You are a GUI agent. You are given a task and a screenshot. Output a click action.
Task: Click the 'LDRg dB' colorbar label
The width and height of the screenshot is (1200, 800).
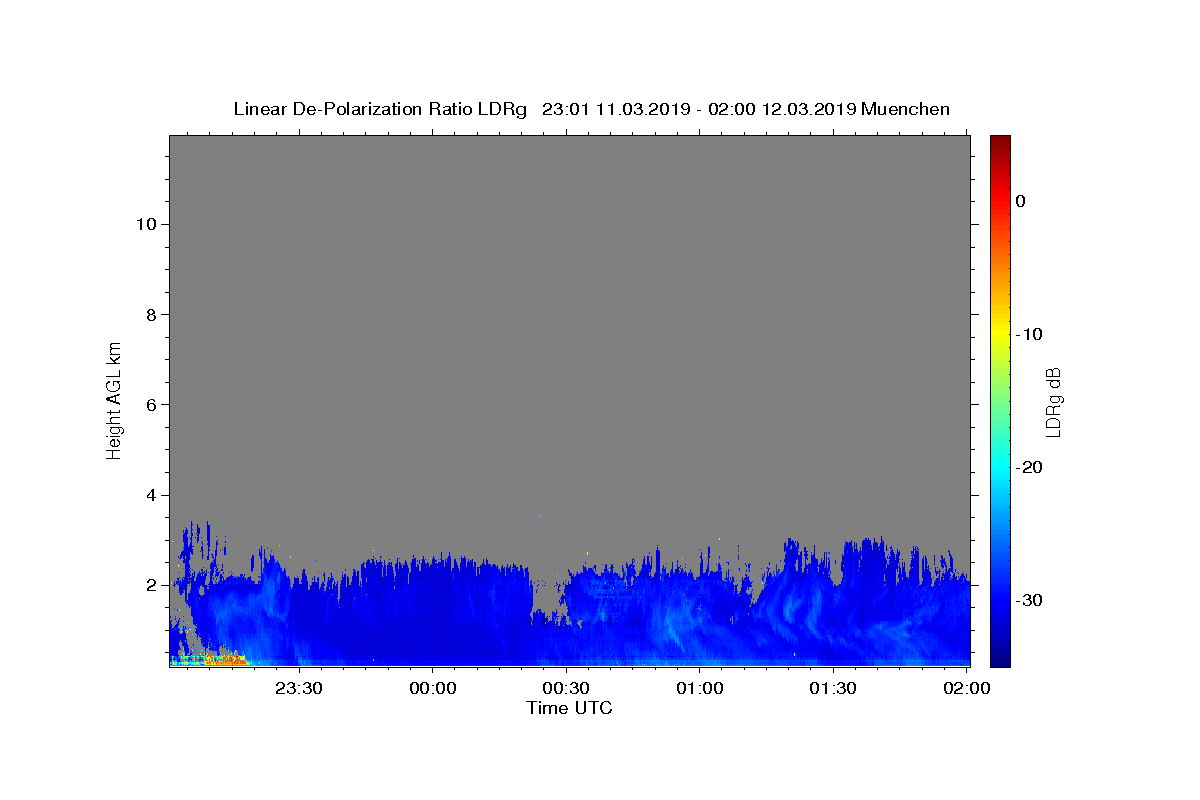pyautogui.click(x=1053, y=401)
